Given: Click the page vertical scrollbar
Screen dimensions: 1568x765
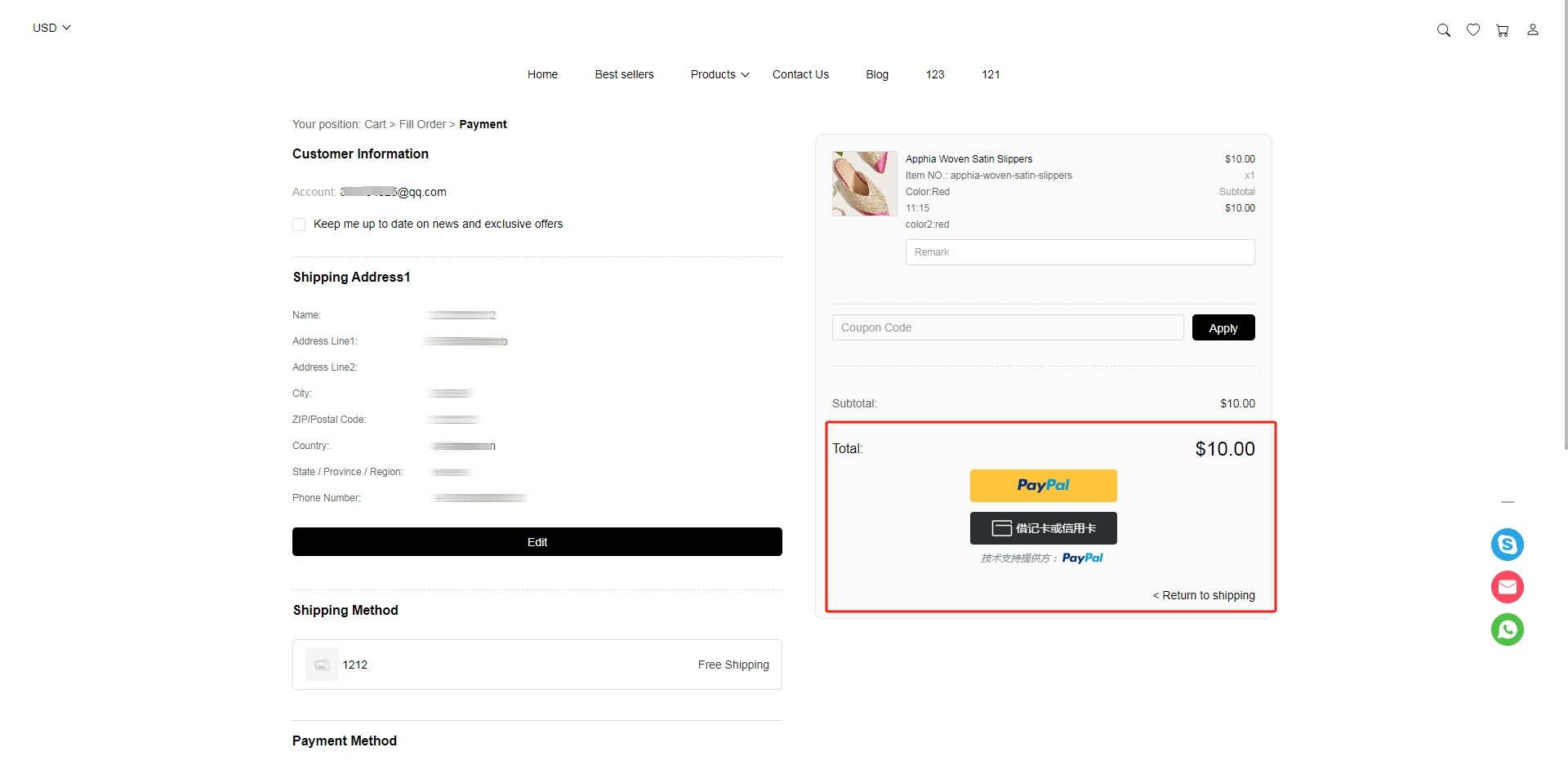Looking at the screenshot, I should point(1565,225).
